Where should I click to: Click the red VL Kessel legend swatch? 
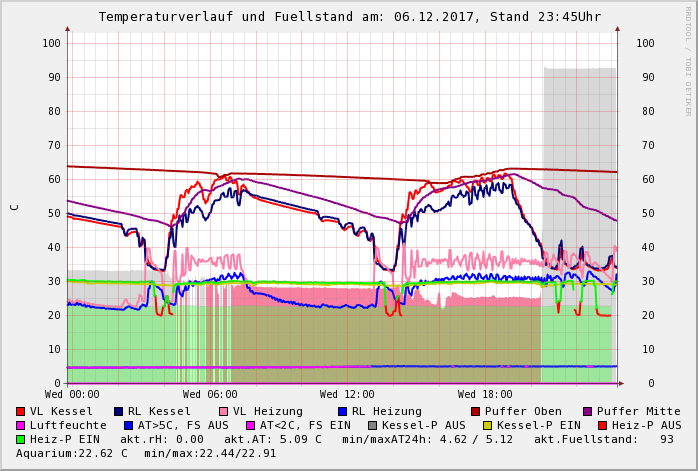[21, 411]
